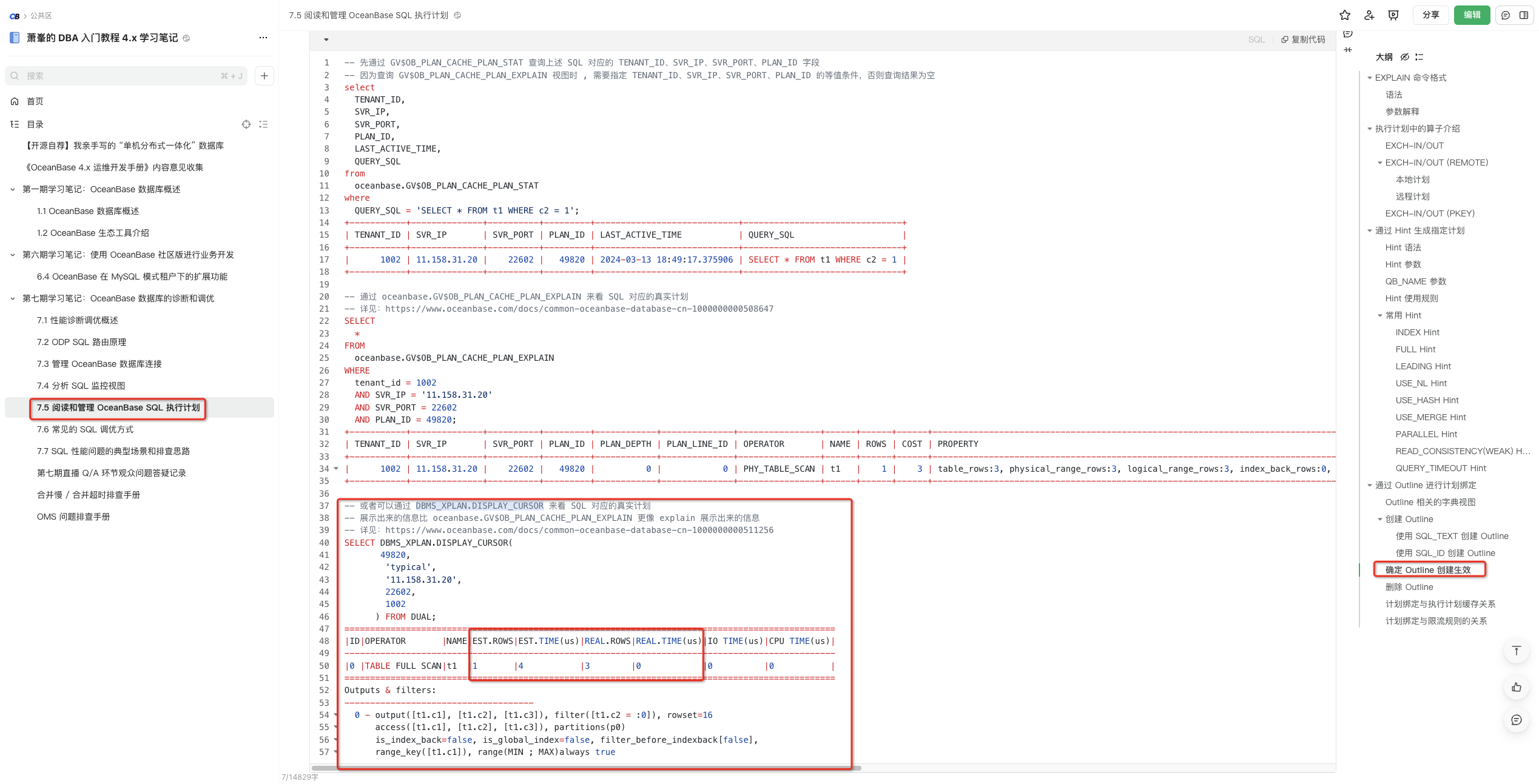
Task: Open 6.4 OceanBase 在 MySQL 模式租户下的扩展功能
Action: (132, 276)
